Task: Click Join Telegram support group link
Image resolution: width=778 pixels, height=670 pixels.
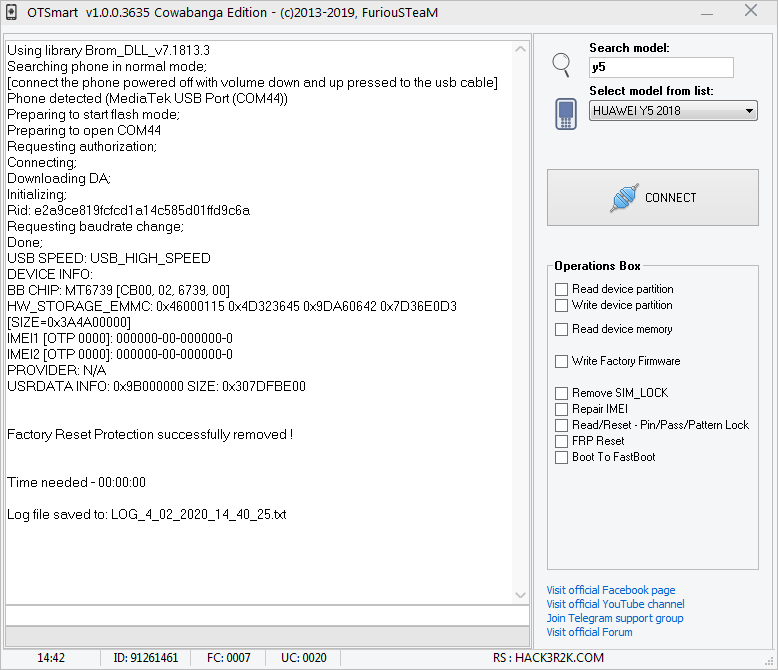Action: coord(615,618)
